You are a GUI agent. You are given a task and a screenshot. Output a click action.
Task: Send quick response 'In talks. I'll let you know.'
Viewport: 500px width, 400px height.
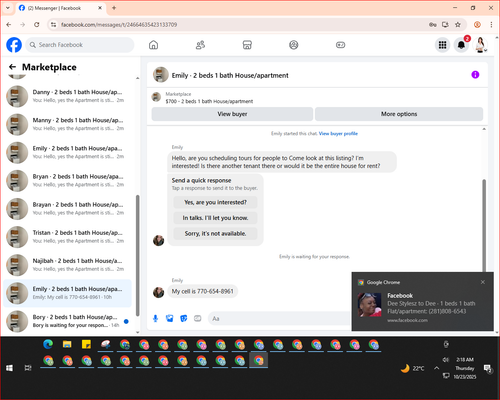click(215, 218)
